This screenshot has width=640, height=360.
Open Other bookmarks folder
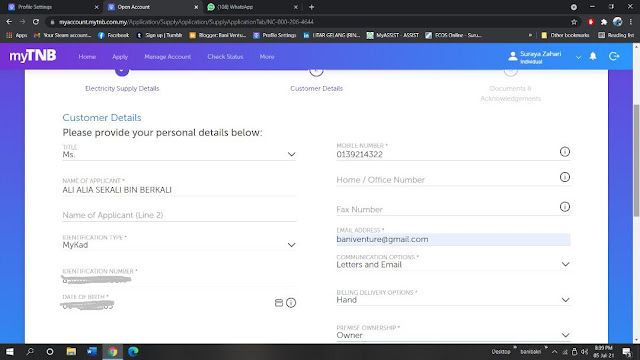565,36
